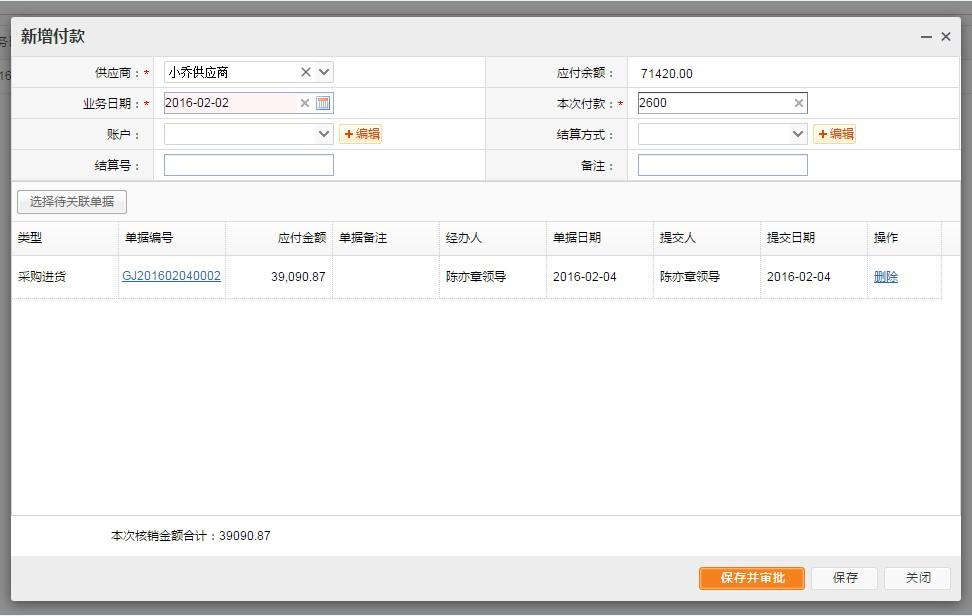Viewport: 972px width, 616px height.
Task: Click 编辑 button next to settlement method
Action: [835, 134]
